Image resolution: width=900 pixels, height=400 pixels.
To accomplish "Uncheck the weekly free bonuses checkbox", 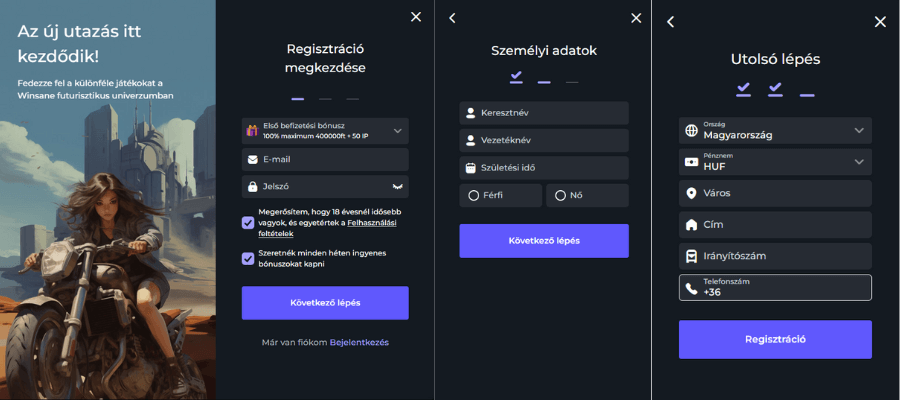I will coord(248,258).
